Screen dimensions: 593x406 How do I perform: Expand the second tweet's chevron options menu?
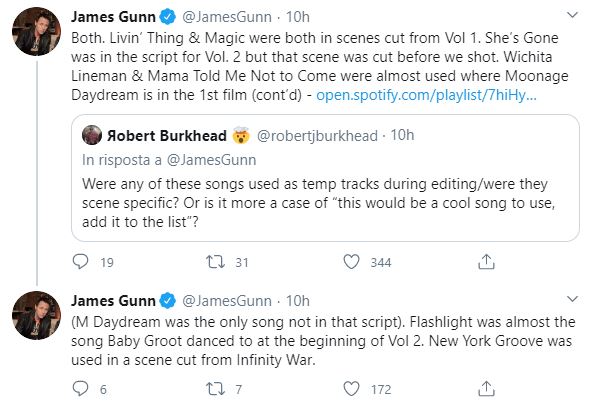point(573,299)
